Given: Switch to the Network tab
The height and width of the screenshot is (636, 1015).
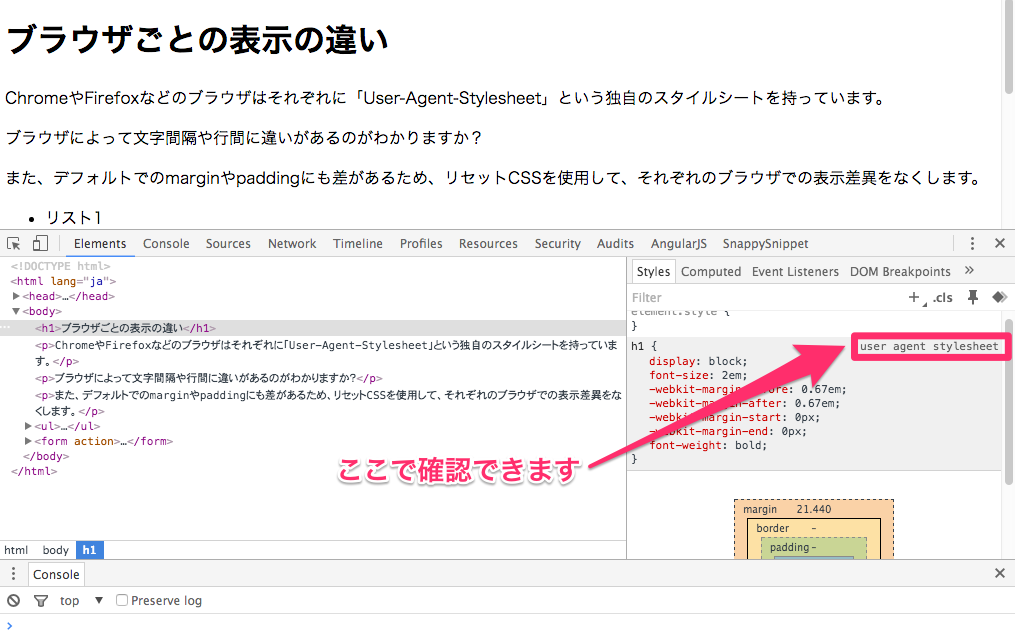Looking at the screenshot, I should pyautogui.click(x=292, y=243).
